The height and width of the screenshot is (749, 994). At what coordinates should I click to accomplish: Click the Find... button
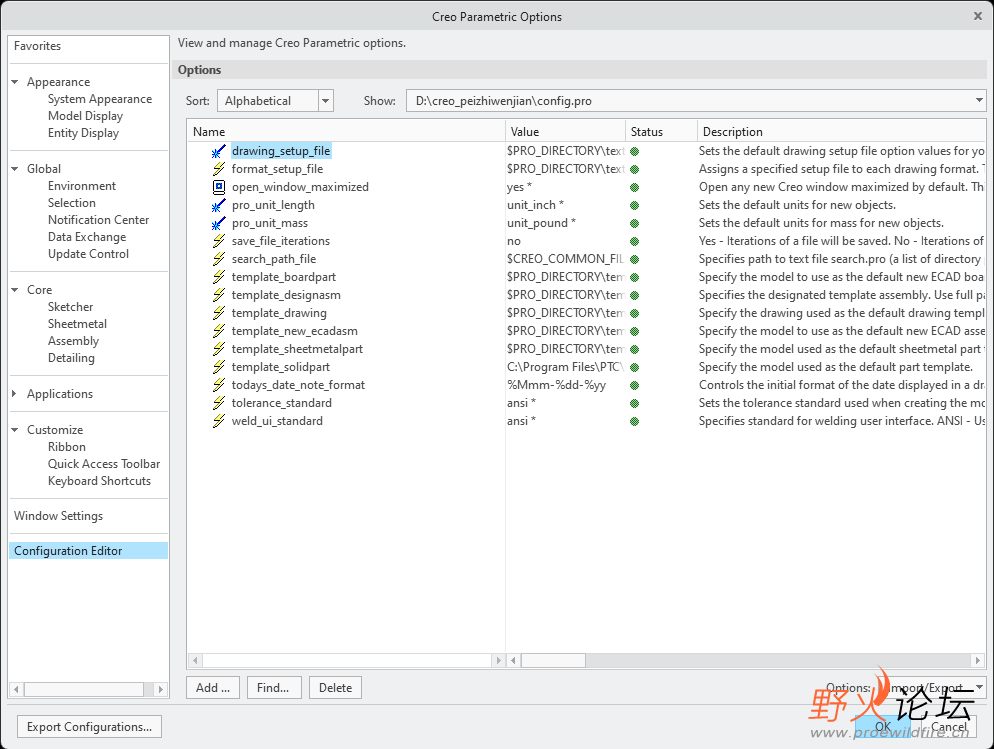273,688
